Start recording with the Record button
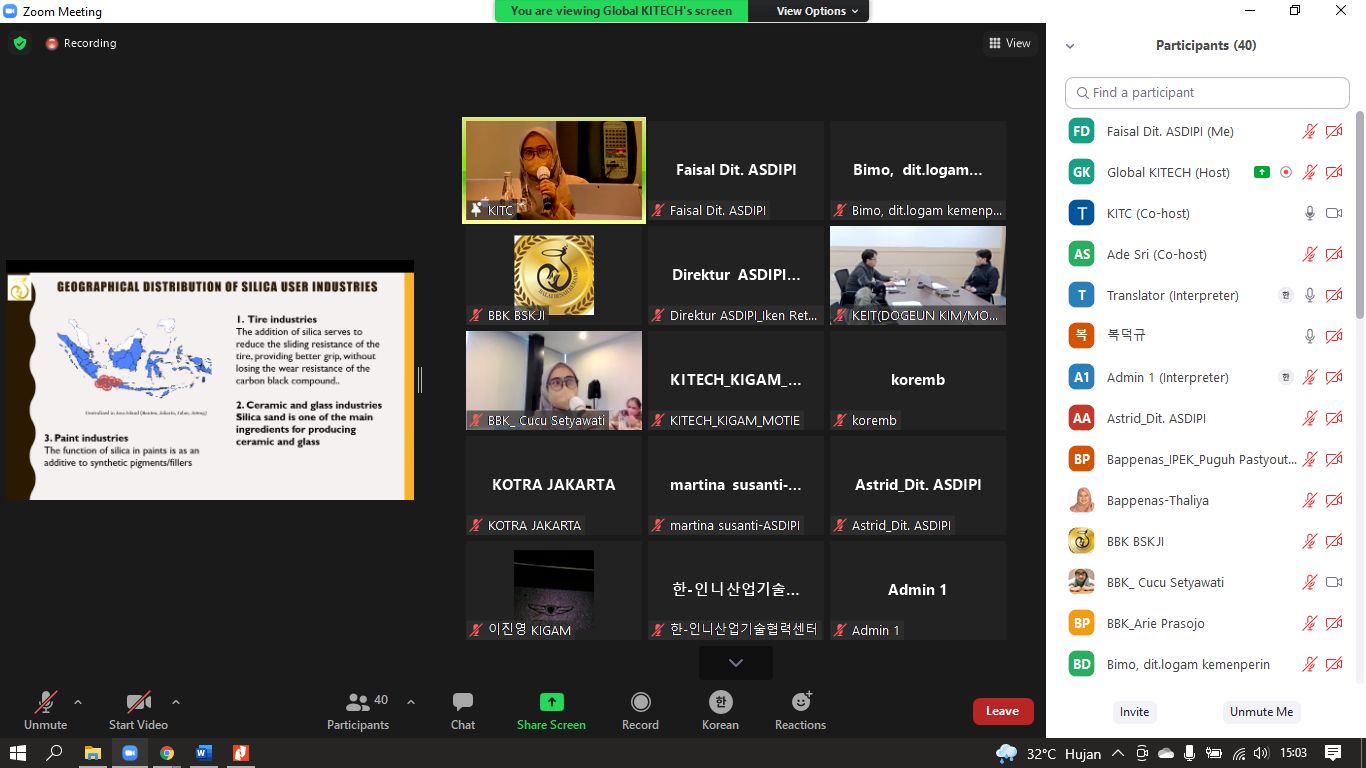1366x768 pixels. (640, 711)
